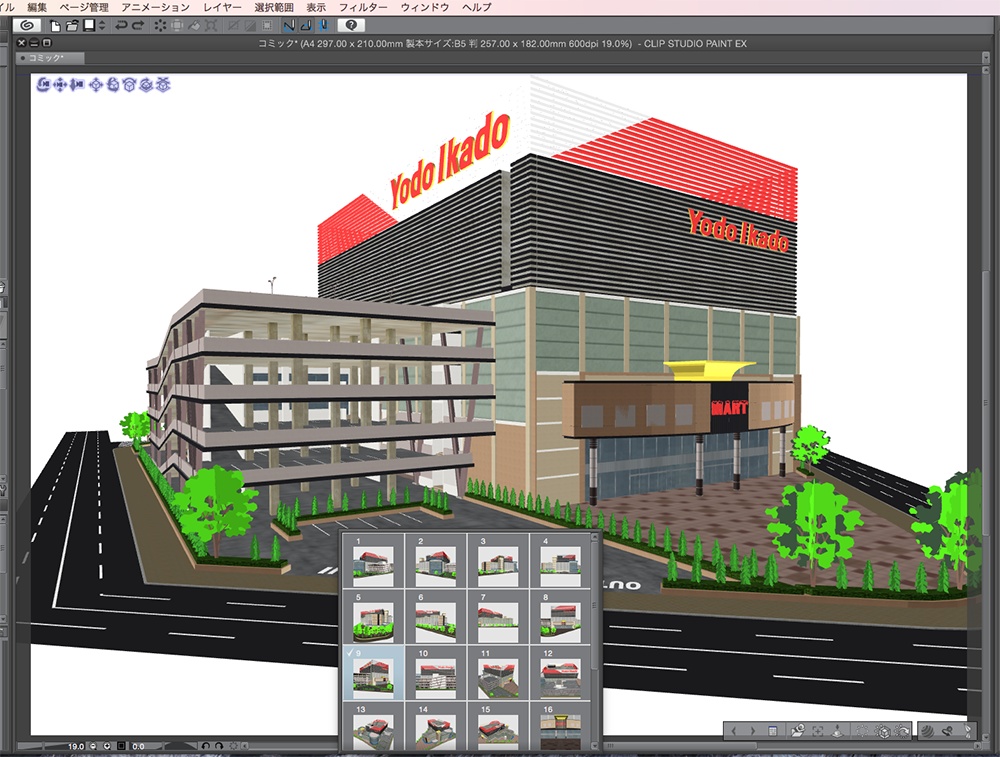Click the seventh 3D object rotation manipulator
Screen dimensions: 1000x757
(146, 84)
